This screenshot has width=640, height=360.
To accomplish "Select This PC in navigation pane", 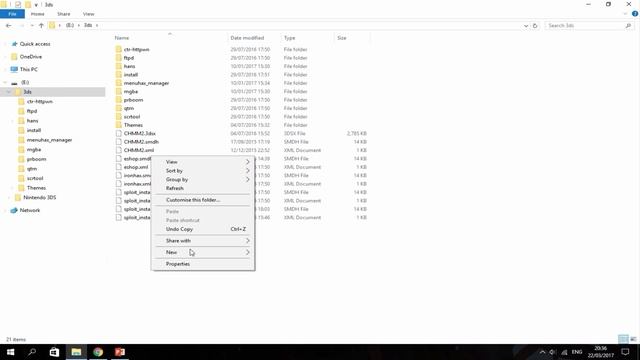I will [x=29, y=69].
